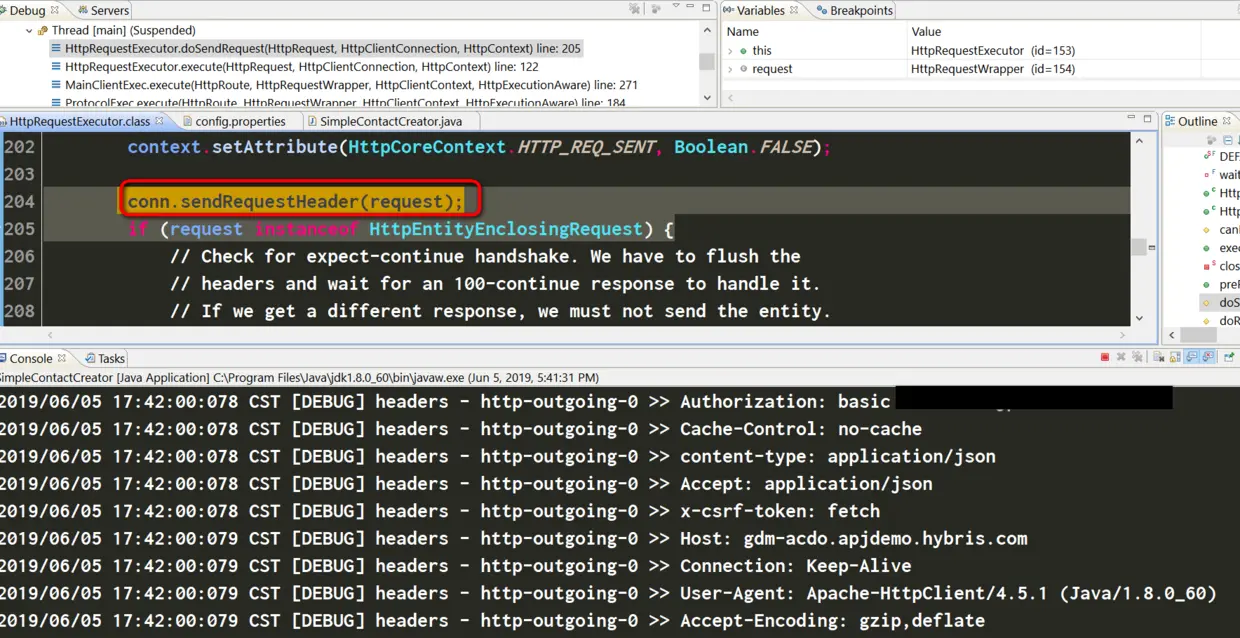This screenshot has height=638, width=1240.
Task: Switch to the Debug tab
Action: pyautogui.click(x=28, y=10)
